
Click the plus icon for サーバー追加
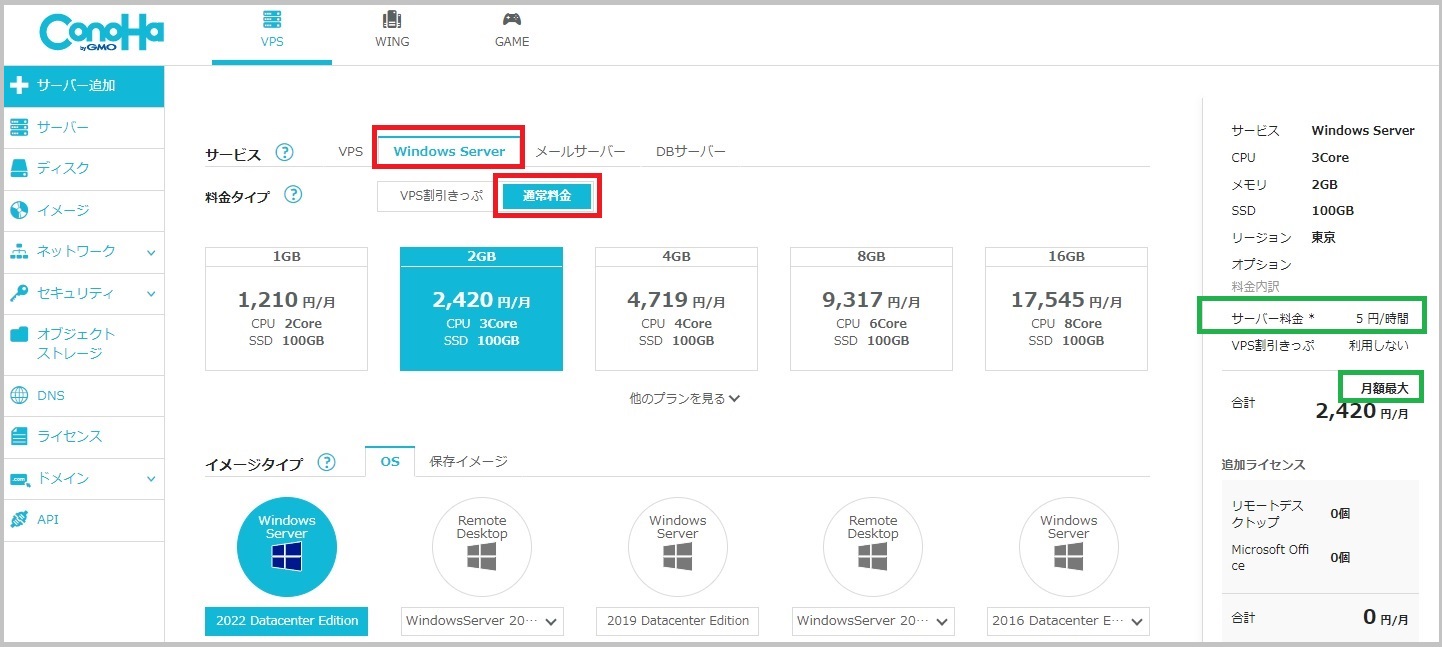click(19, 86)
